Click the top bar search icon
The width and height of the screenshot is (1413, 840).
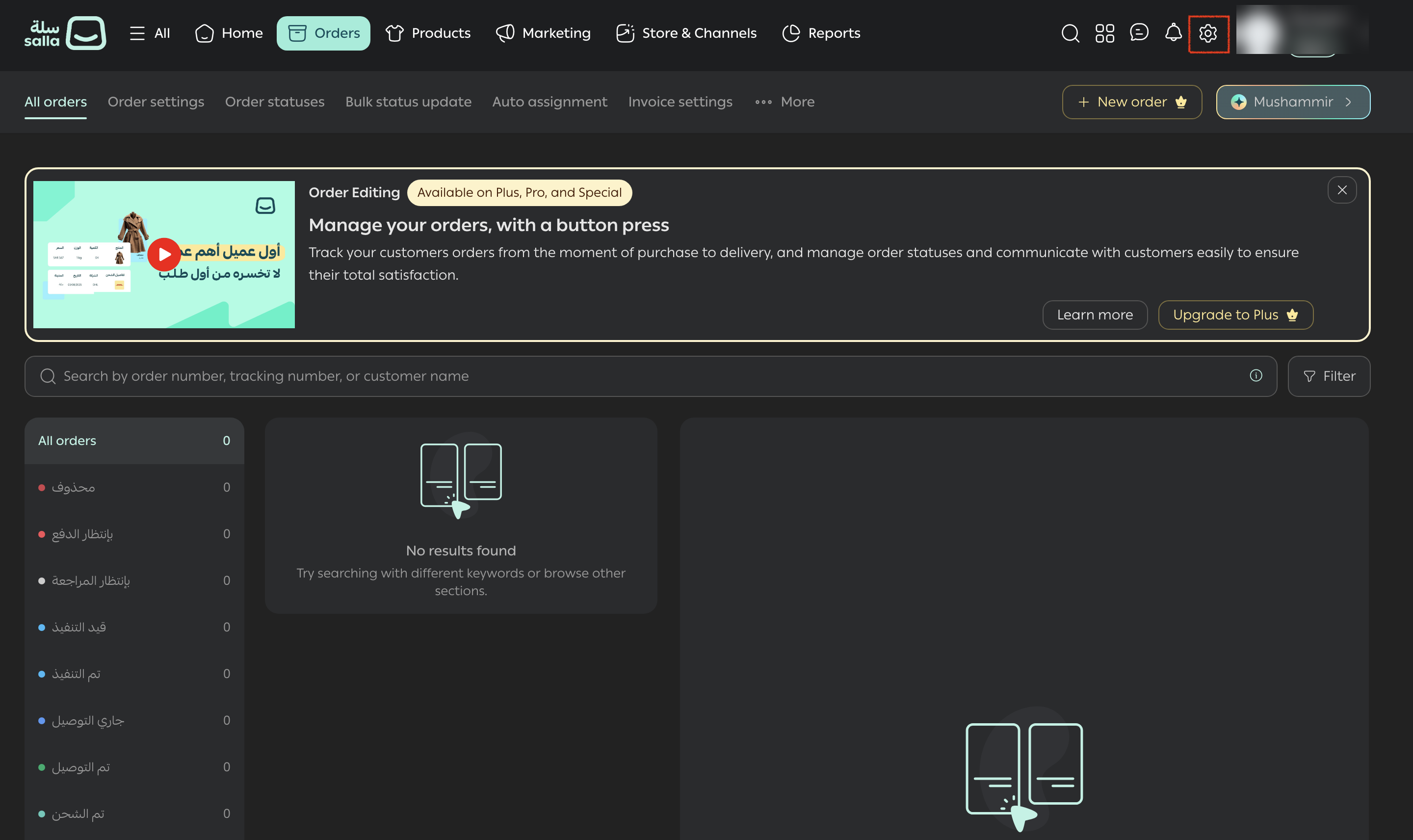(1070, 33)
